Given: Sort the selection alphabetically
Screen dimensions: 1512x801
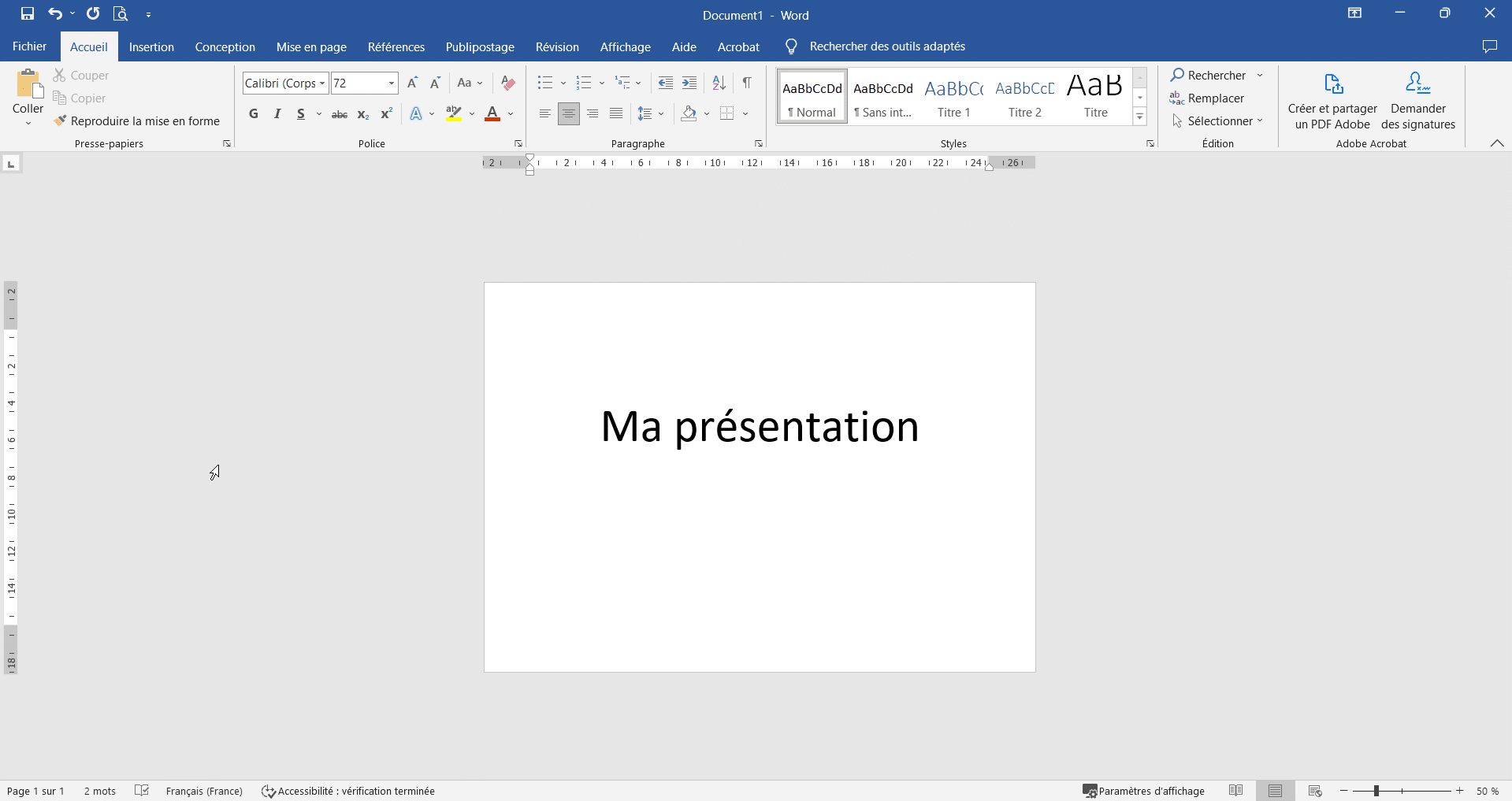Looking at the screenshot, I should point(719,83).
